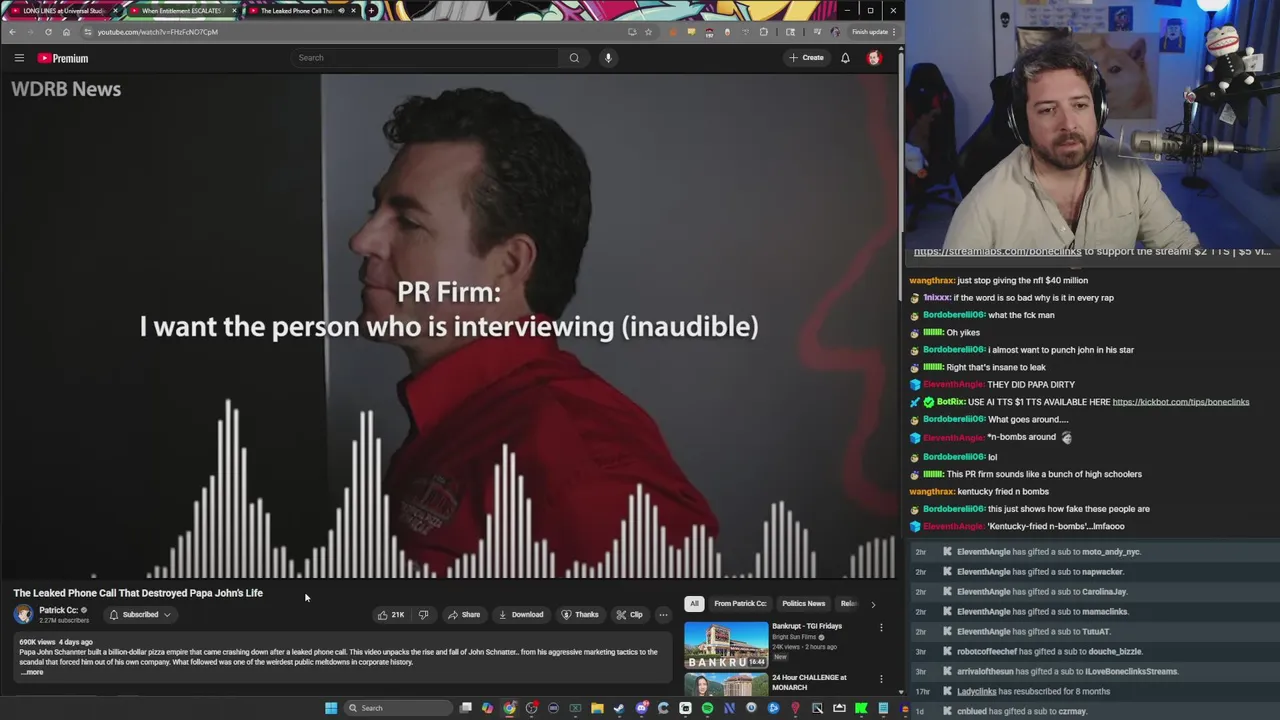Reload the page with the refresh icon
The height and width of the screenshot is (720, 1280).
[x=48, y=32]
